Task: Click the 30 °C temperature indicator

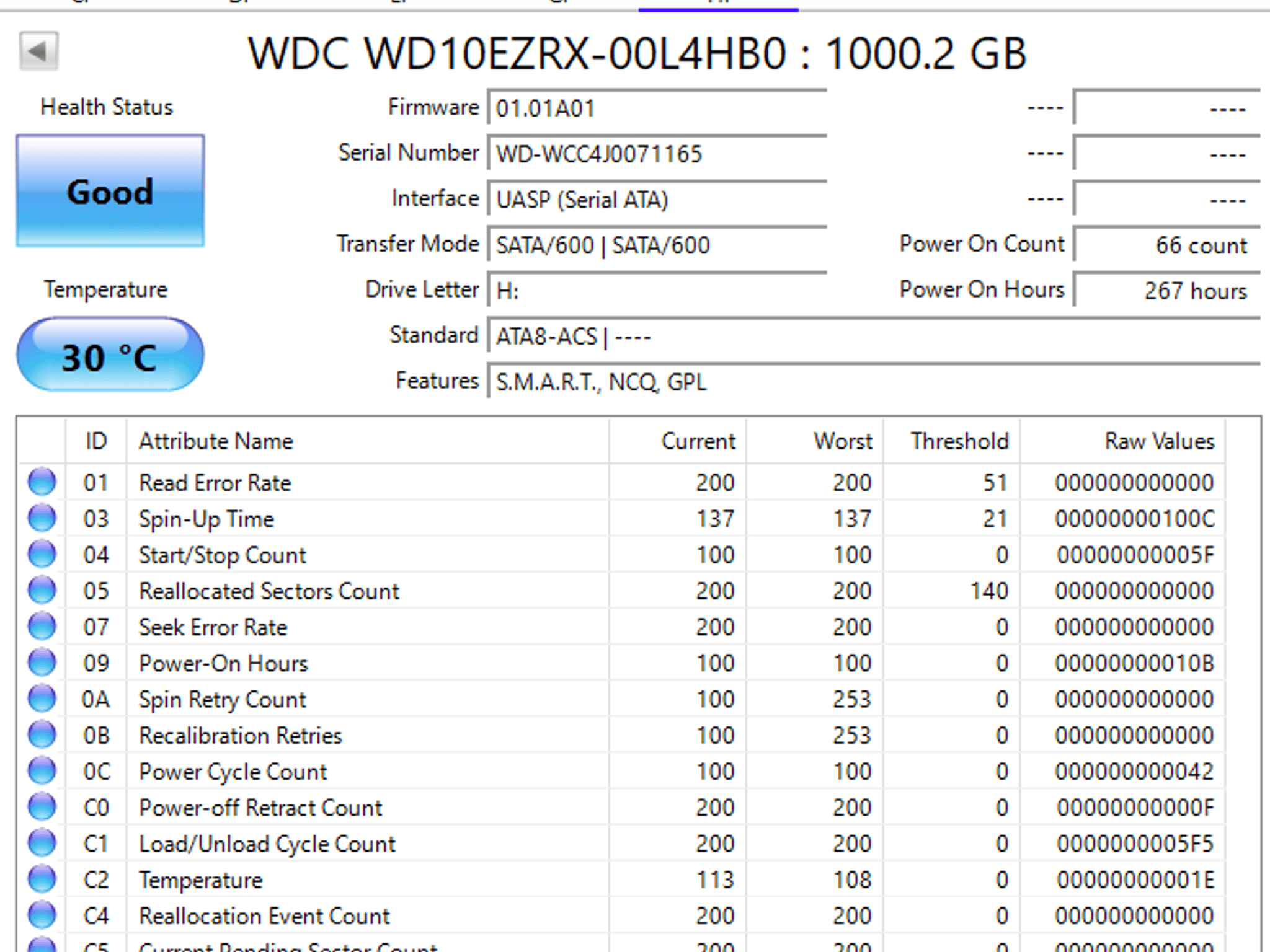Action: (x=110, y=355)
